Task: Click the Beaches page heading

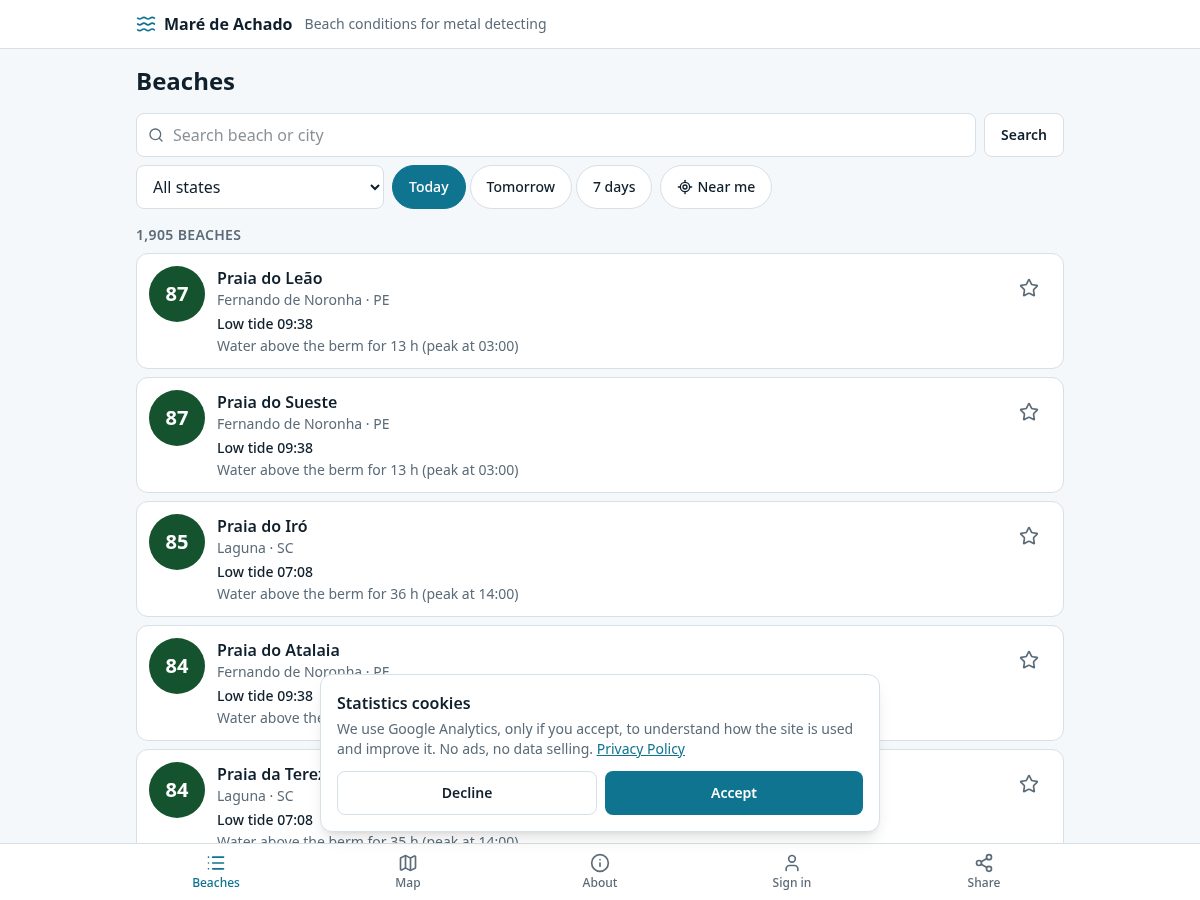Action: click(x=185, y=82)
